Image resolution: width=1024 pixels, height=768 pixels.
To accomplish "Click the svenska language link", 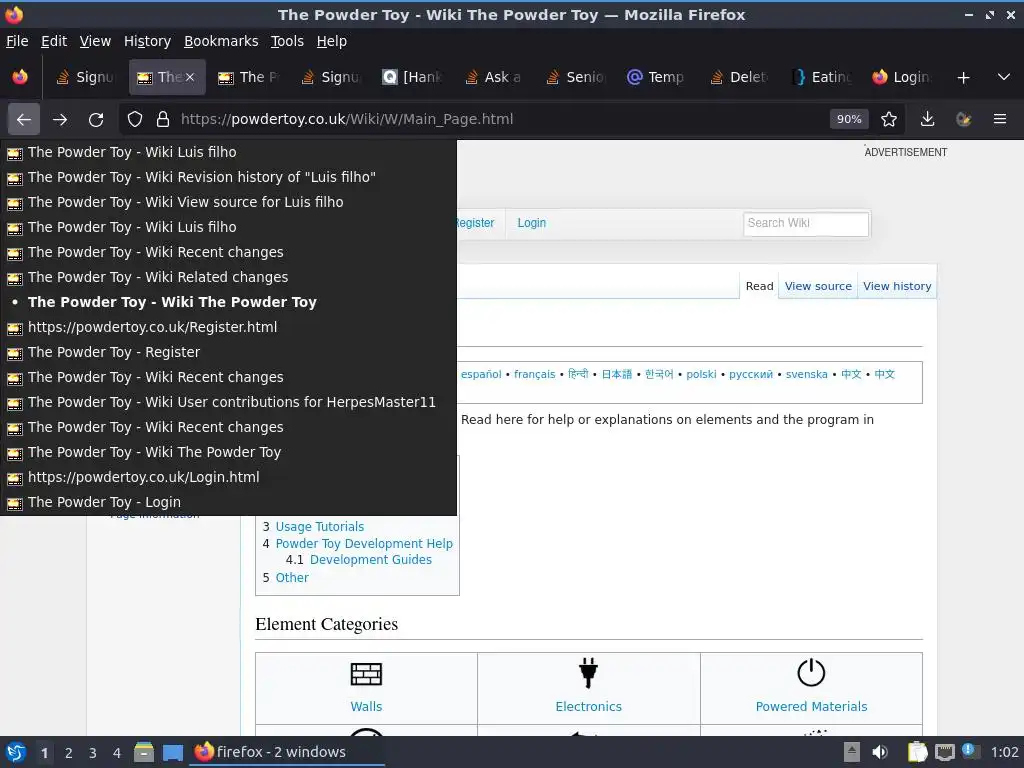I will click(806, 374).
